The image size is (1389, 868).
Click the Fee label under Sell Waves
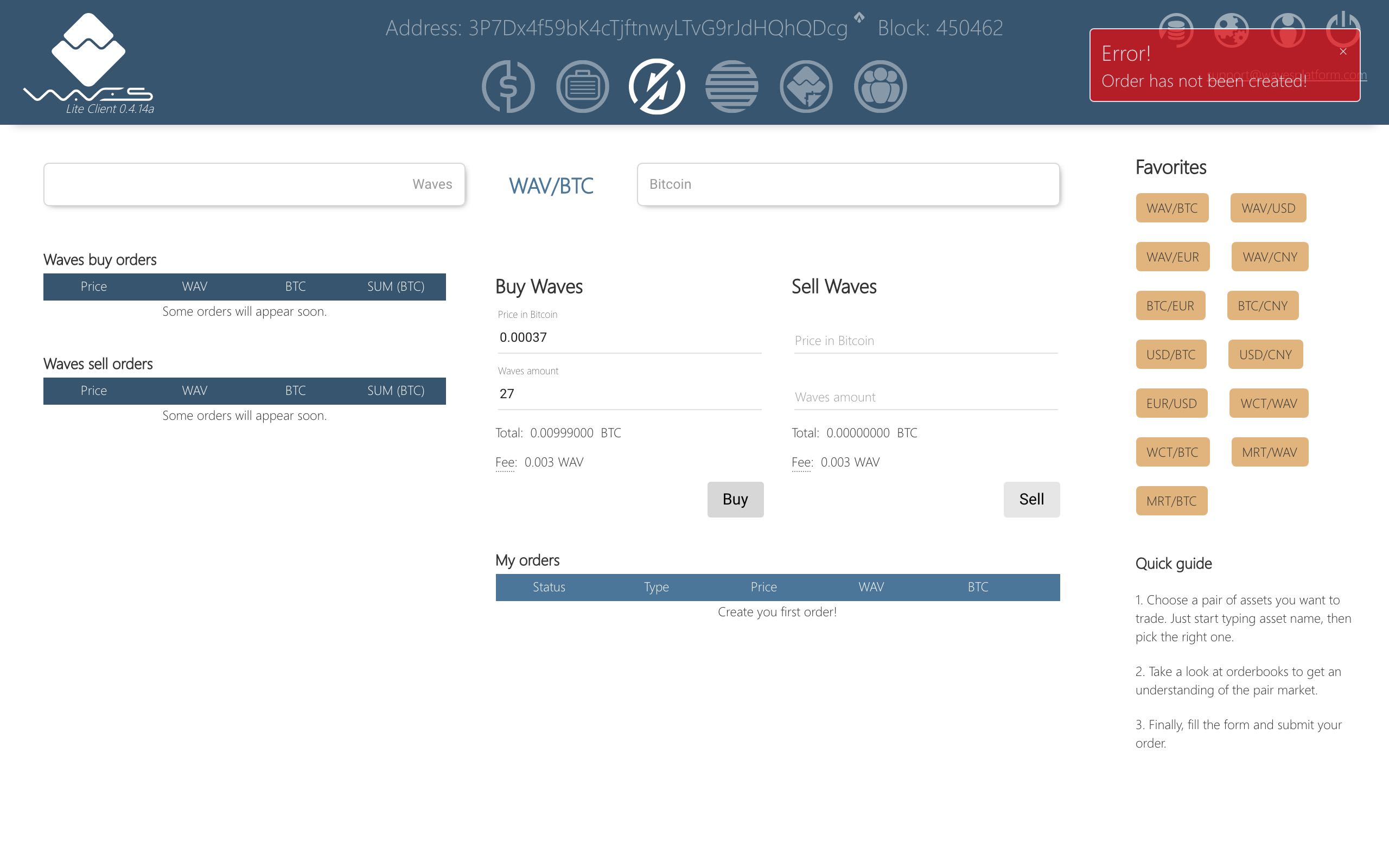point(802,462)
